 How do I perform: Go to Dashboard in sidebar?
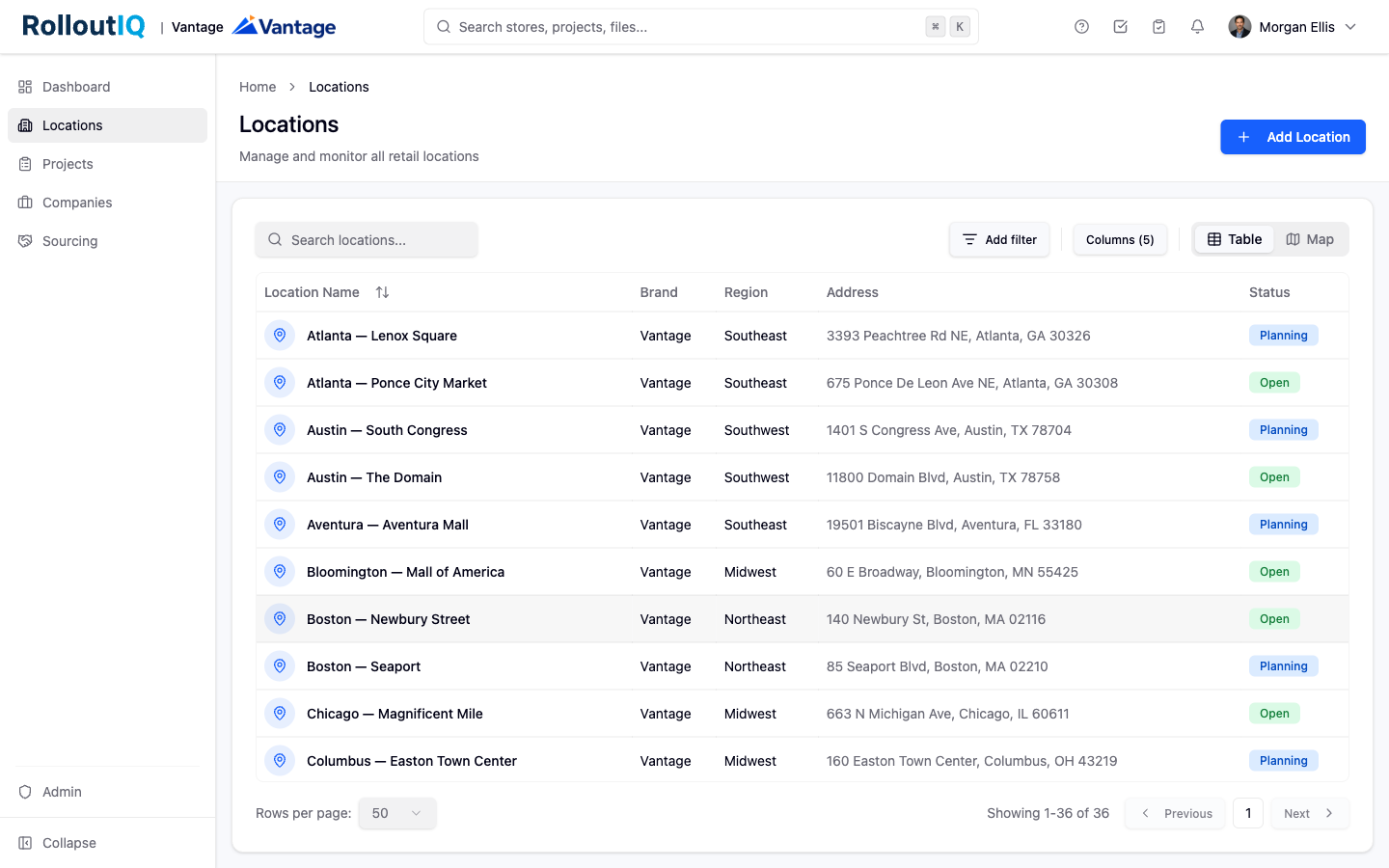107,87
